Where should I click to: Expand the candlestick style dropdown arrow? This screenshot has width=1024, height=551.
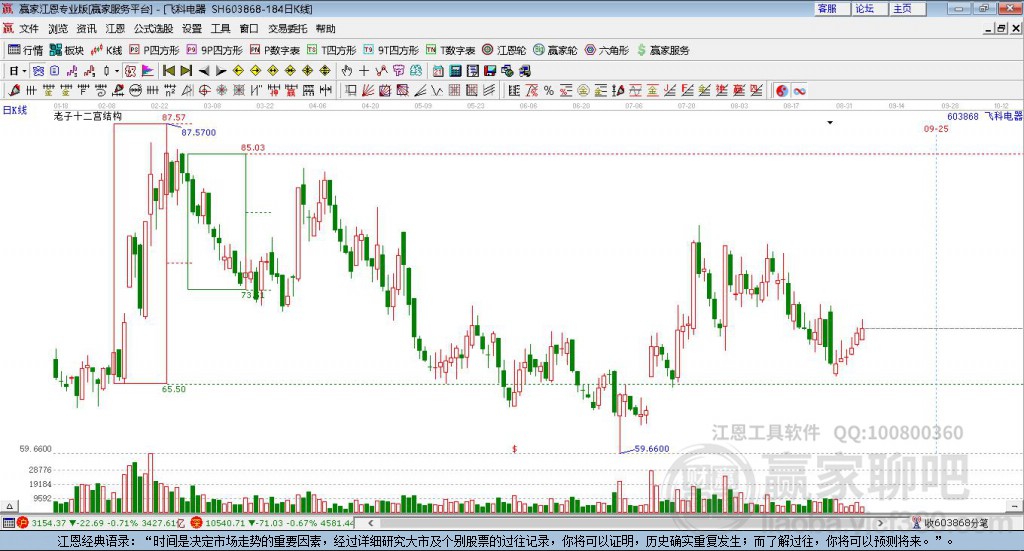click(118, 71)
